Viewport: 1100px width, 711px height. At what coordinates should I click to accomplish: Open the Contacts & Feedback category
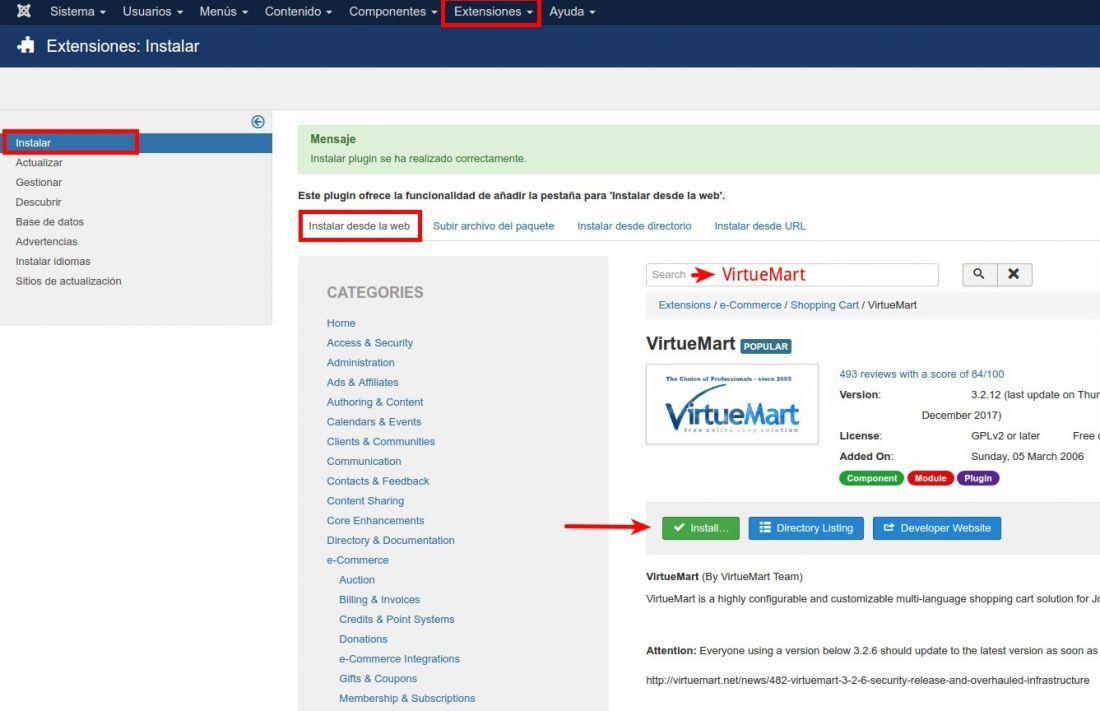tap(377, 481)
